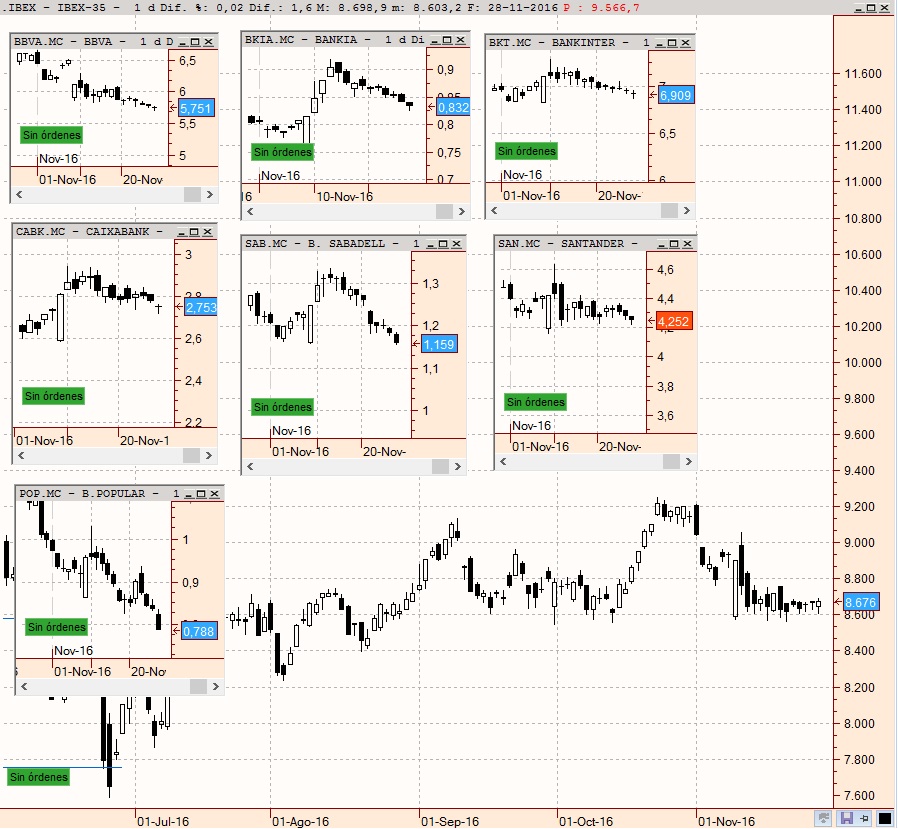Image resolution: width=898 pixels, height=829 pixels.
Task: Maximize the BANKINTER chart window
Action: [x=672, y=43]
